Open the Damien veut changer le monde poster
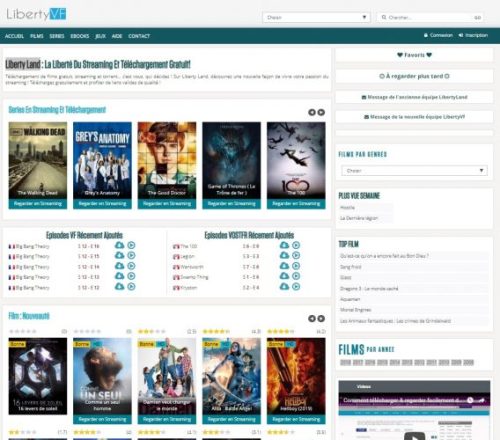The width and height of the screenshot is (500, 440). coord(167,376)
